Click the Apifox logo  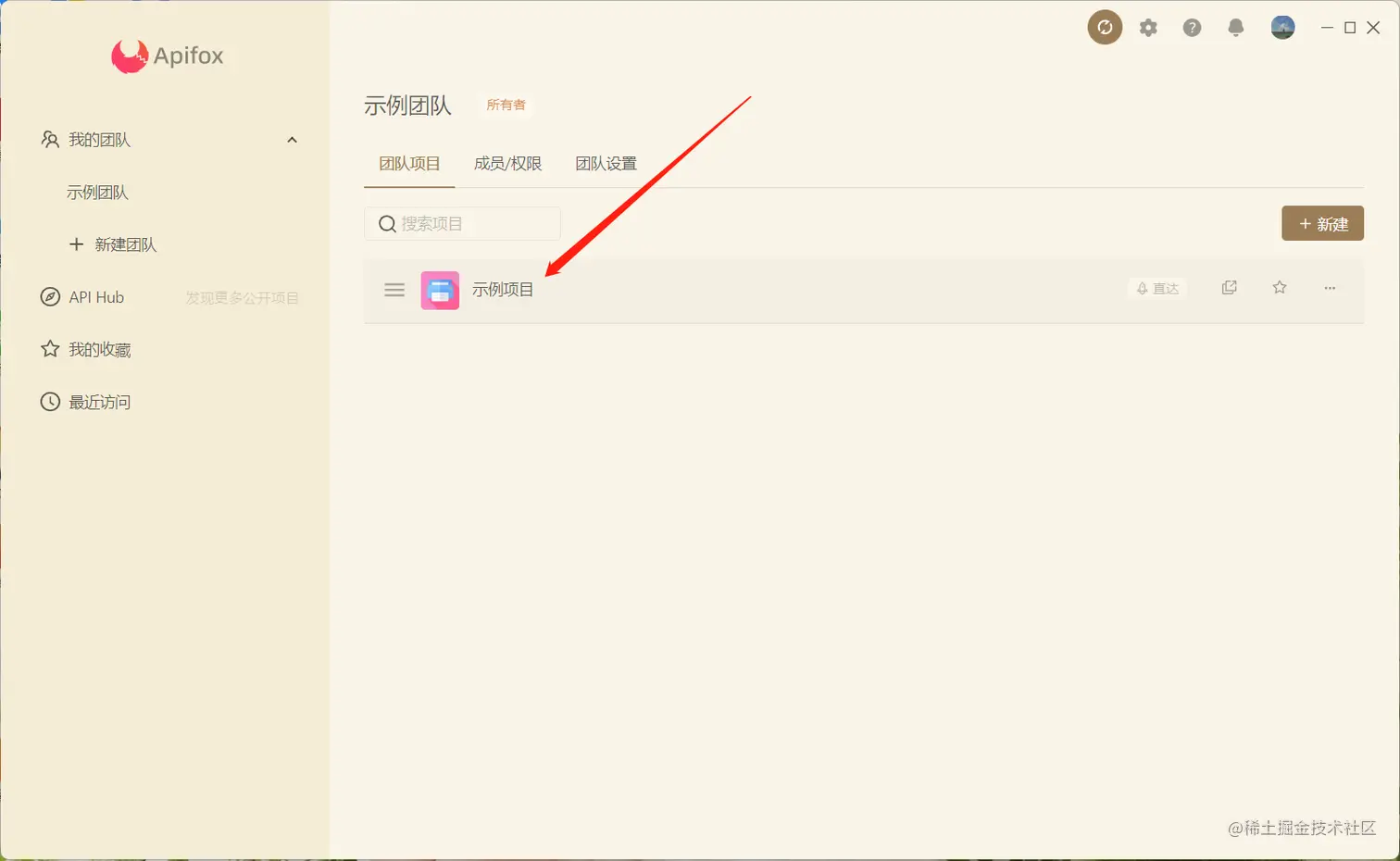(x=168, y=56)
